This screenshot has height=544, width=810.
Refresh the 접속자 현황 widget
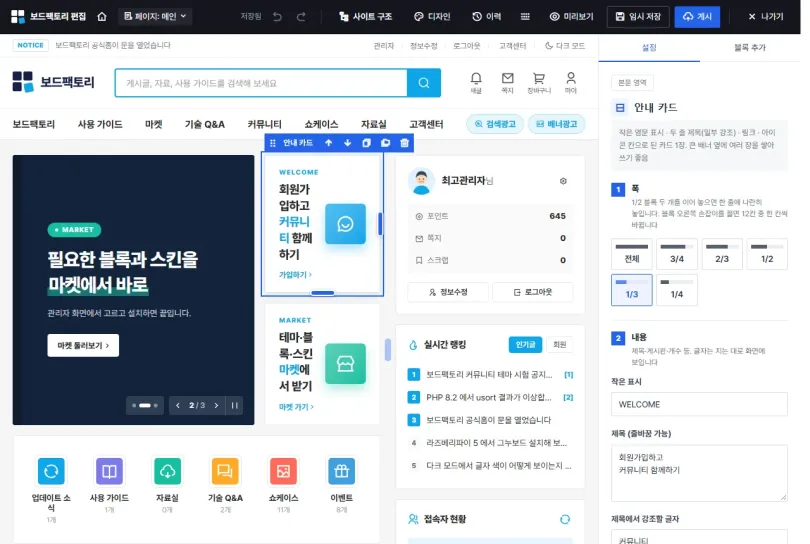(x=565, y=519)
